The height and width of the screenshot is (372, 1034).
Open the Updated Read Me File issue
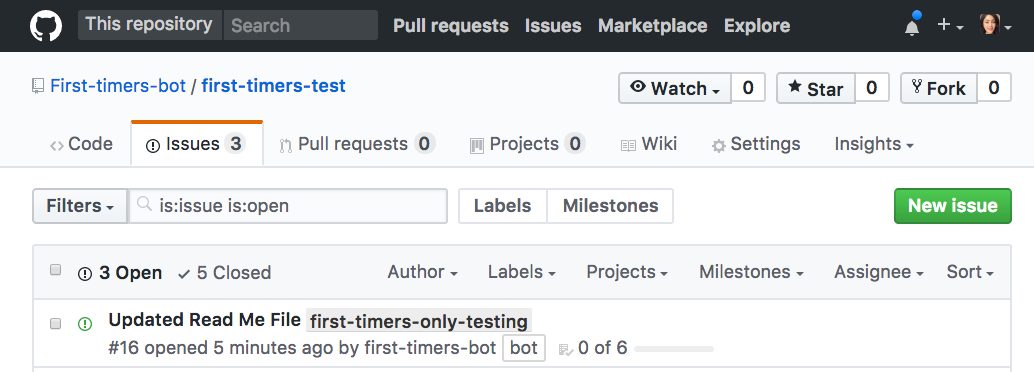(x=204, y=320)
